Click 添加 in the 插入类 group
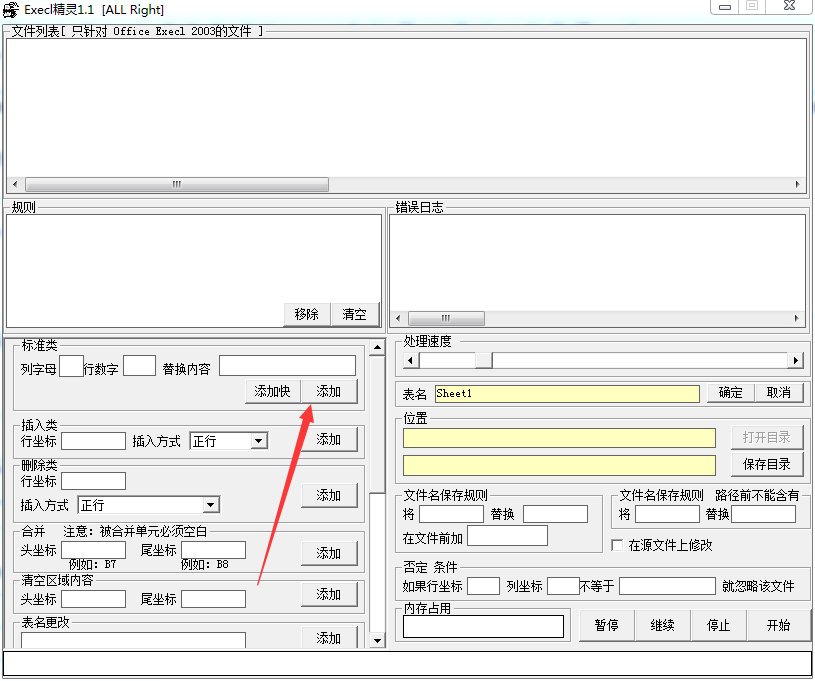This screenshot has width=815, height=681. (x=328, y=440)
